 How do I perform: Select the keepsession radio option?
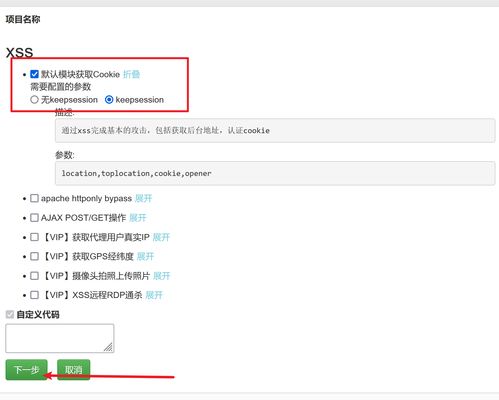pos(109,100)
